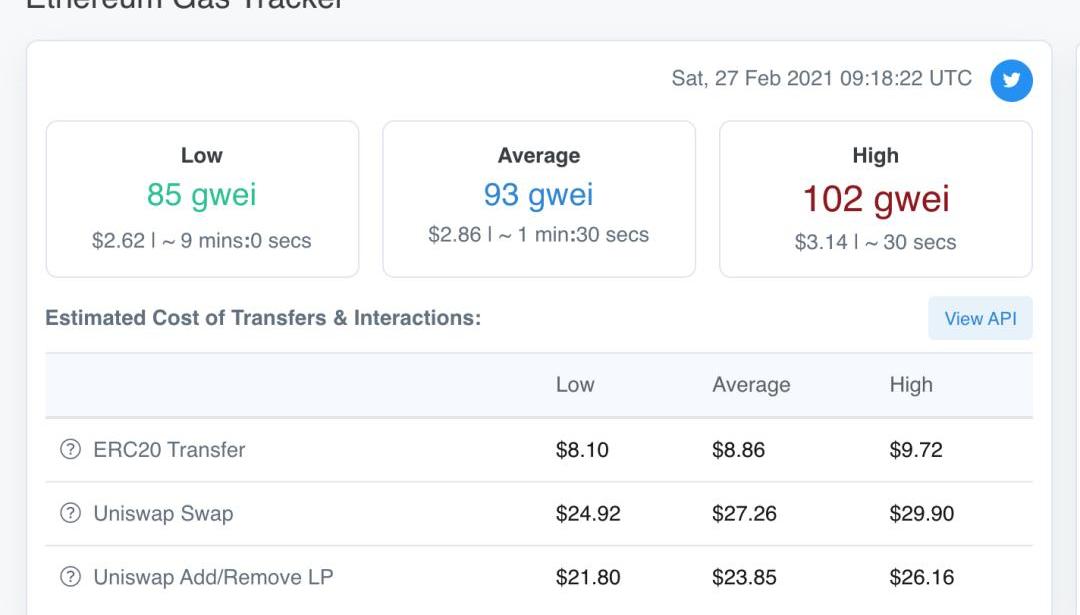Click help icon beside Uniswap Add/Remove LP
Viewport: 1080px width, 615px height.
coord(70,577)
